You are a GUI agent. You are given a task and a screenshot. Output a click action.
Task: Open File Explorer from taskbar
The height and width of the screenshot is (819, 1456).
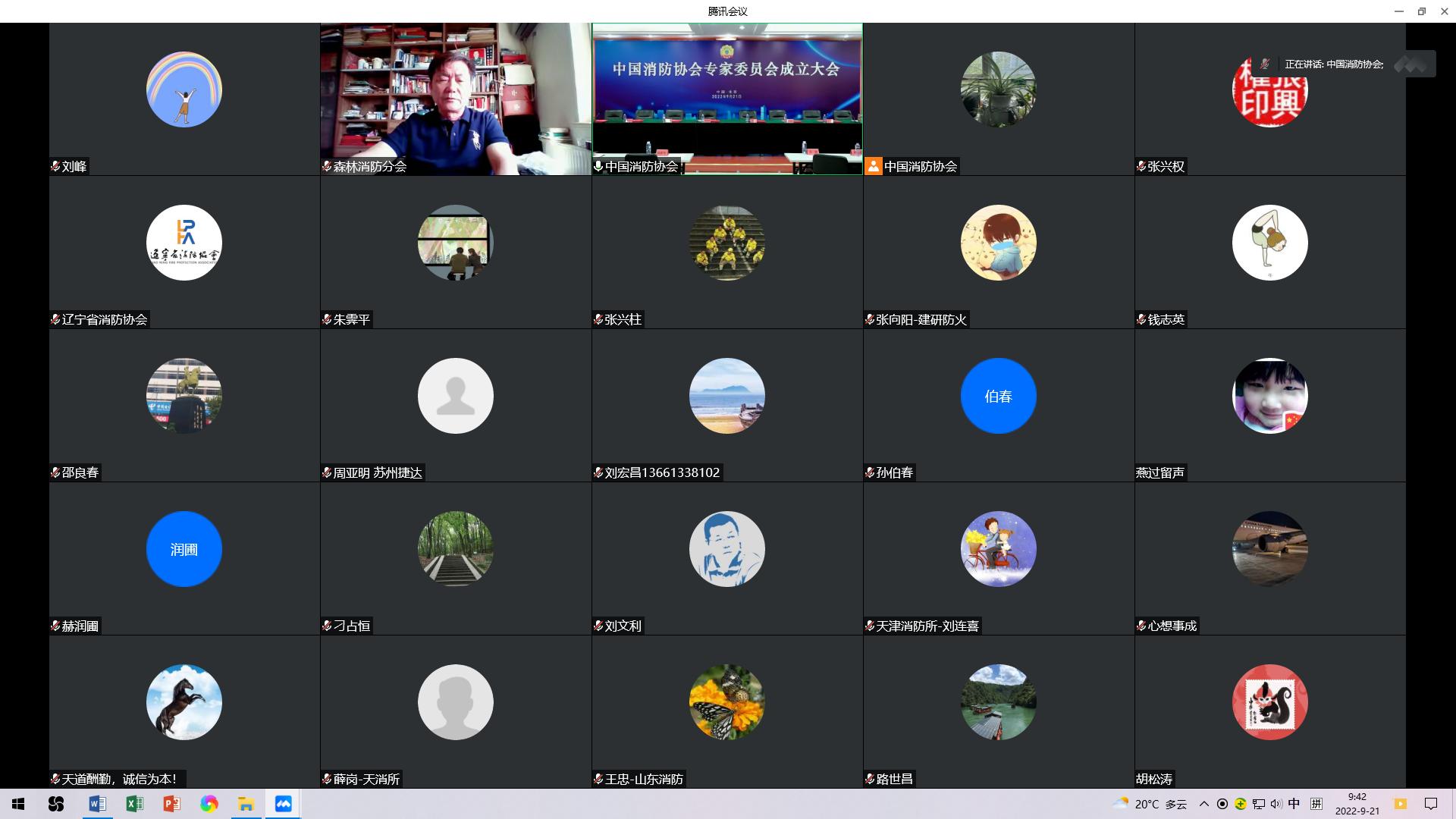pyautogui.click(x=246, y=804)
